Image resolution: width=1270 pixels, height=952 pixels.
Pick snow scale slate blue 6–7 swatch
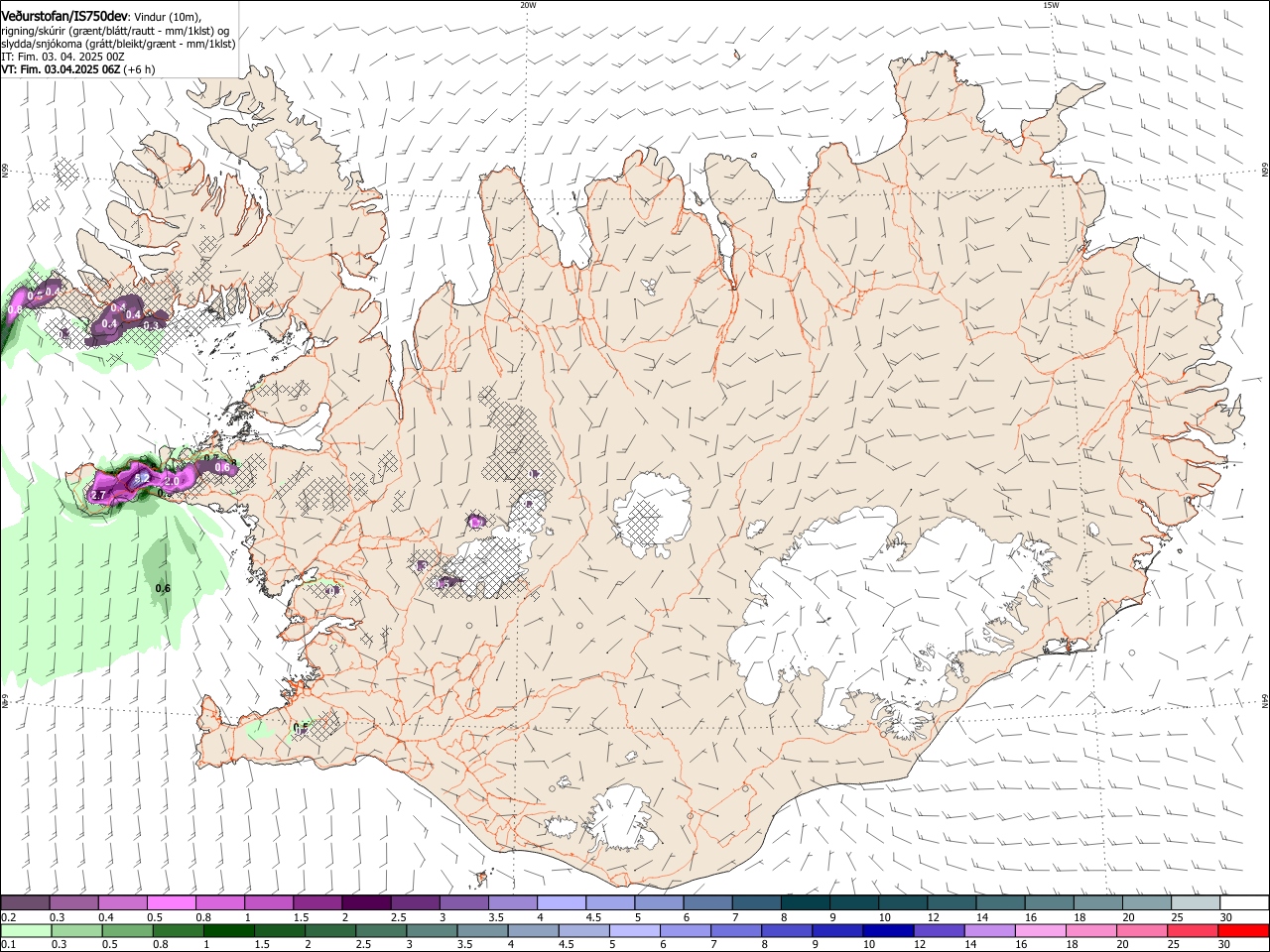click(708, 903)
